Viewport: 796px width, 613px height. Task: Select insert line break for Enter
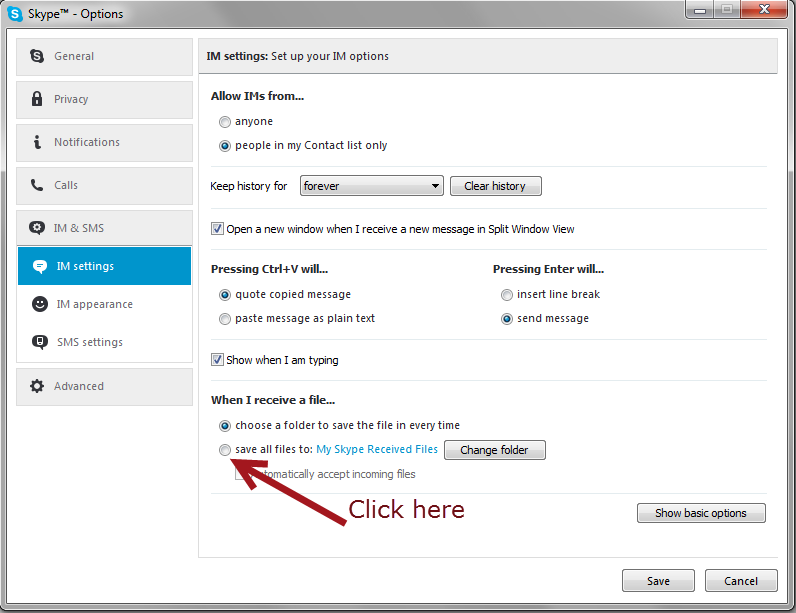pos(507,295)
